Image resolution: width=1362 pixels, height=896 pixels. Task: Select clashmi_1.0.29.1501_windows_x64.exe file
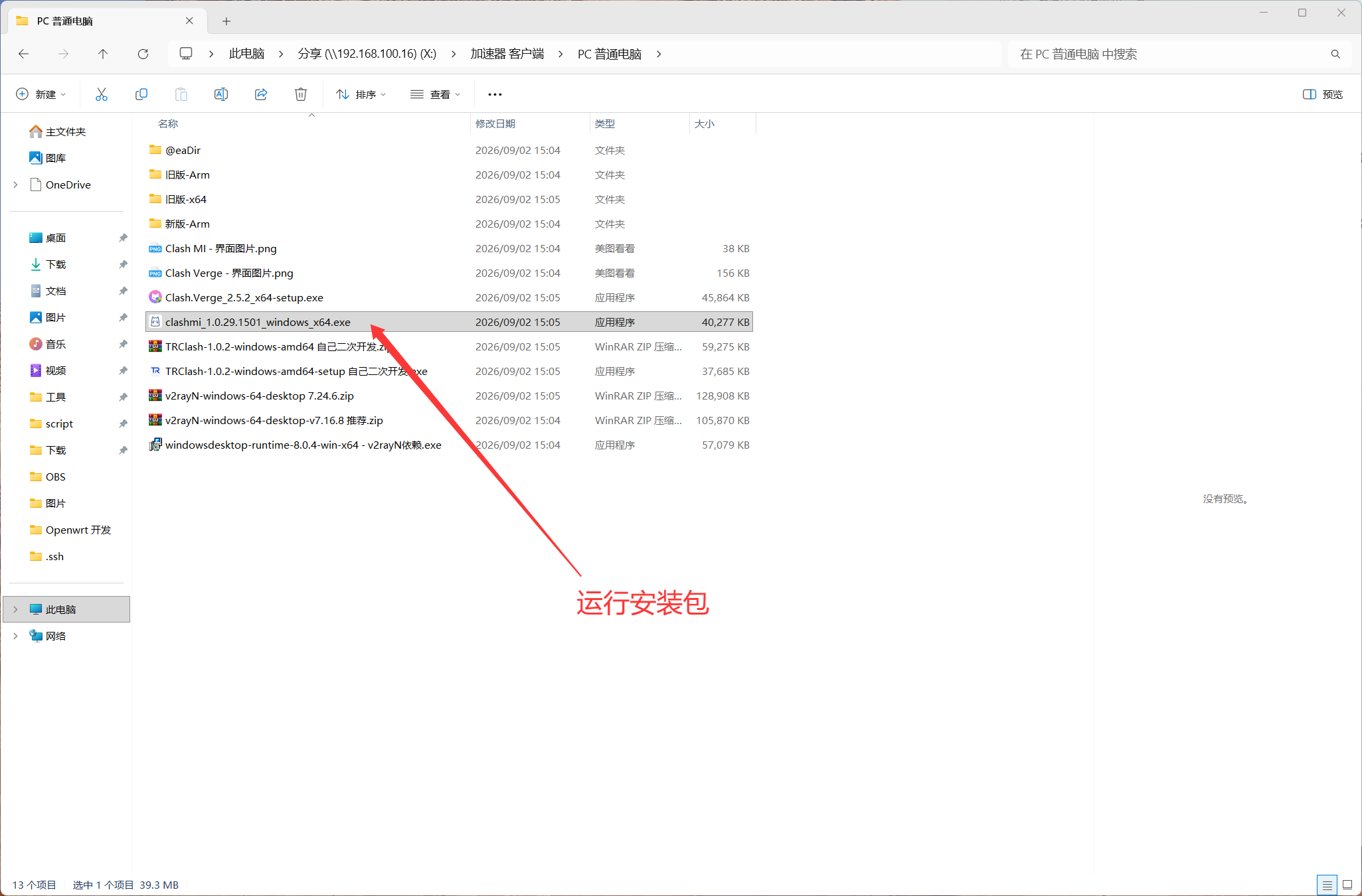(449, 322)
